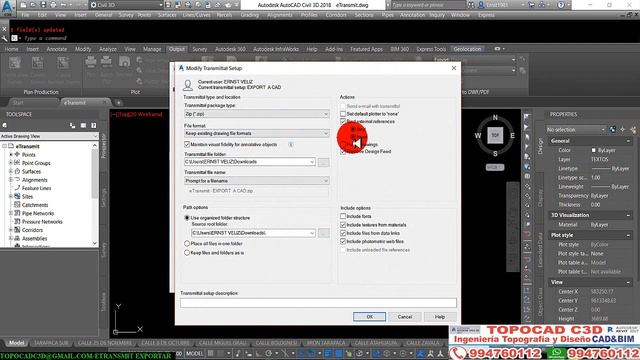640x360 pixels.
Task: Click the Create View Frames ribbon icon
Action: tap(15, 63)
